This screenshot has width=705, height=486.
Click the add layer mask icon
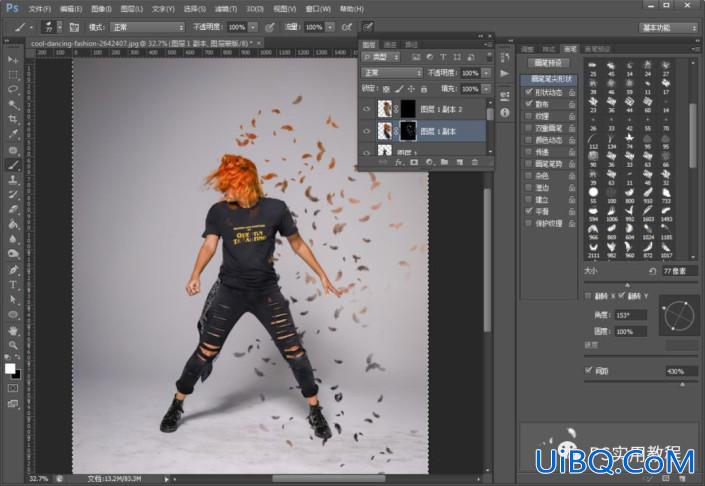pyautogui.click(x=414, y=162)
